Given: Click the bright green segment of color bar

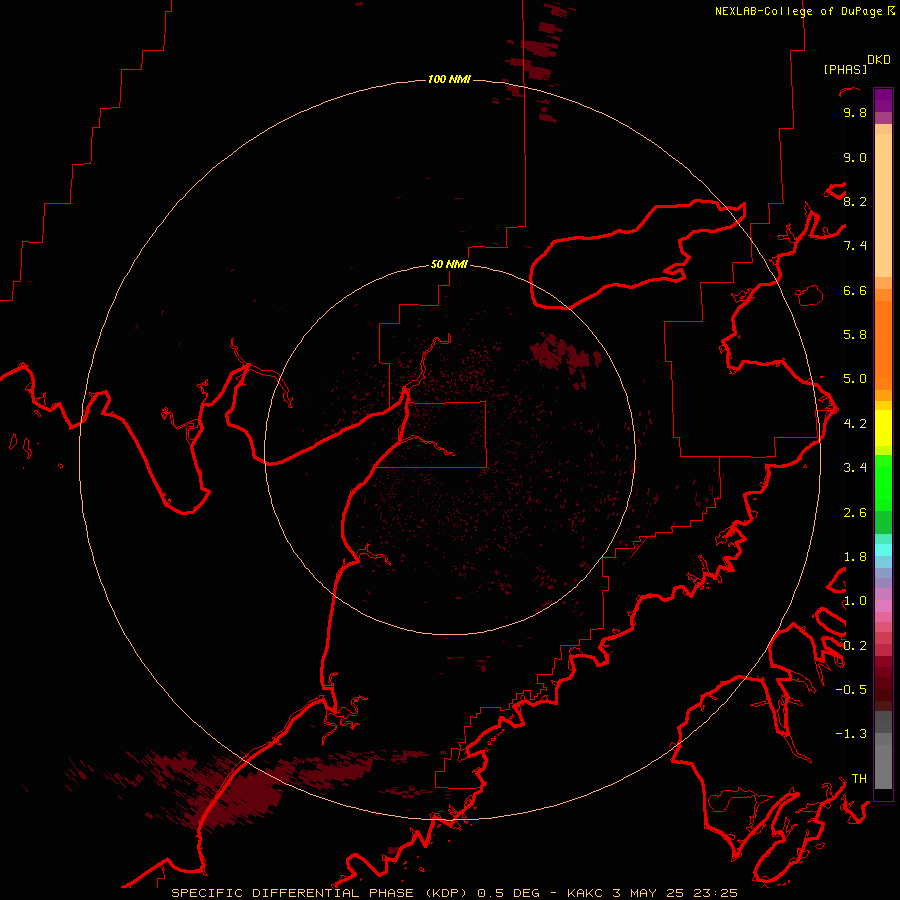Looking at the screenshot, I should [883, 483].
